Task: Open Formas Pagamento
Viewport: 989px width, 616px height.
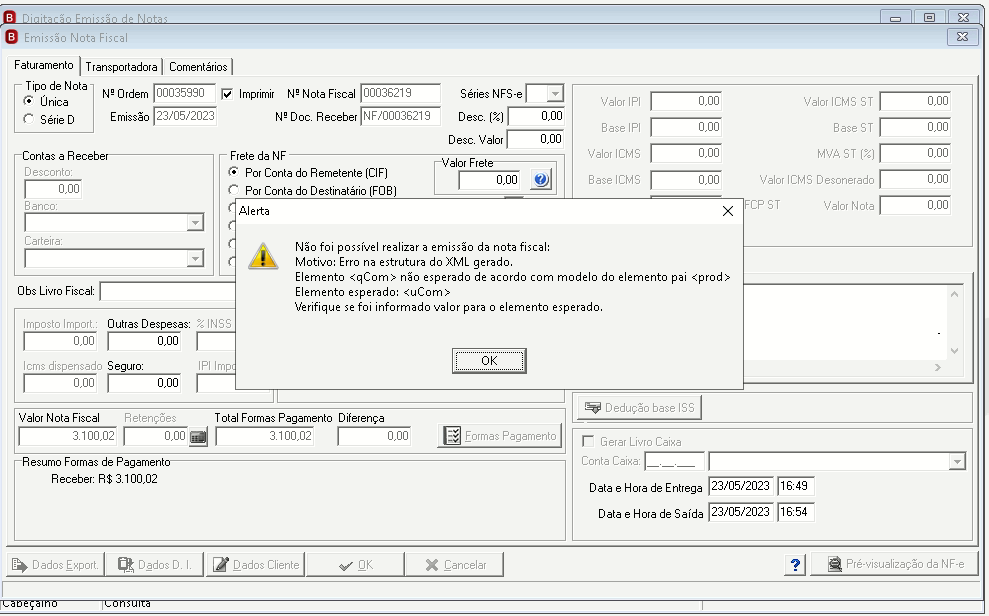Action: tap(500, 436)
